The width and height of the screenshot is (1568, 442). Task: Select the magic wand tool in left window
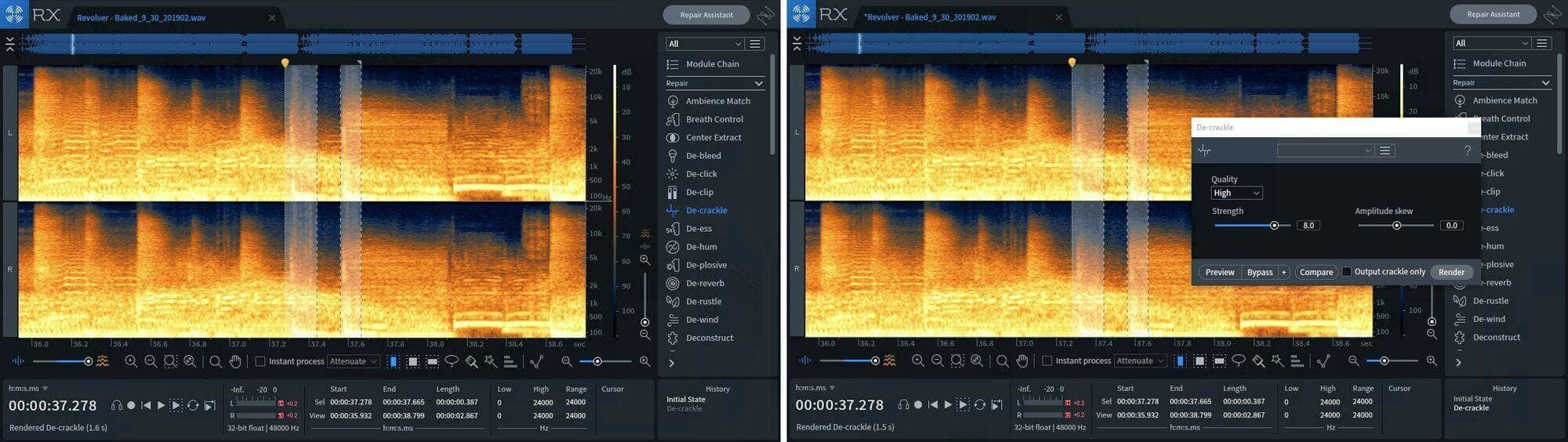pos(491,361)
